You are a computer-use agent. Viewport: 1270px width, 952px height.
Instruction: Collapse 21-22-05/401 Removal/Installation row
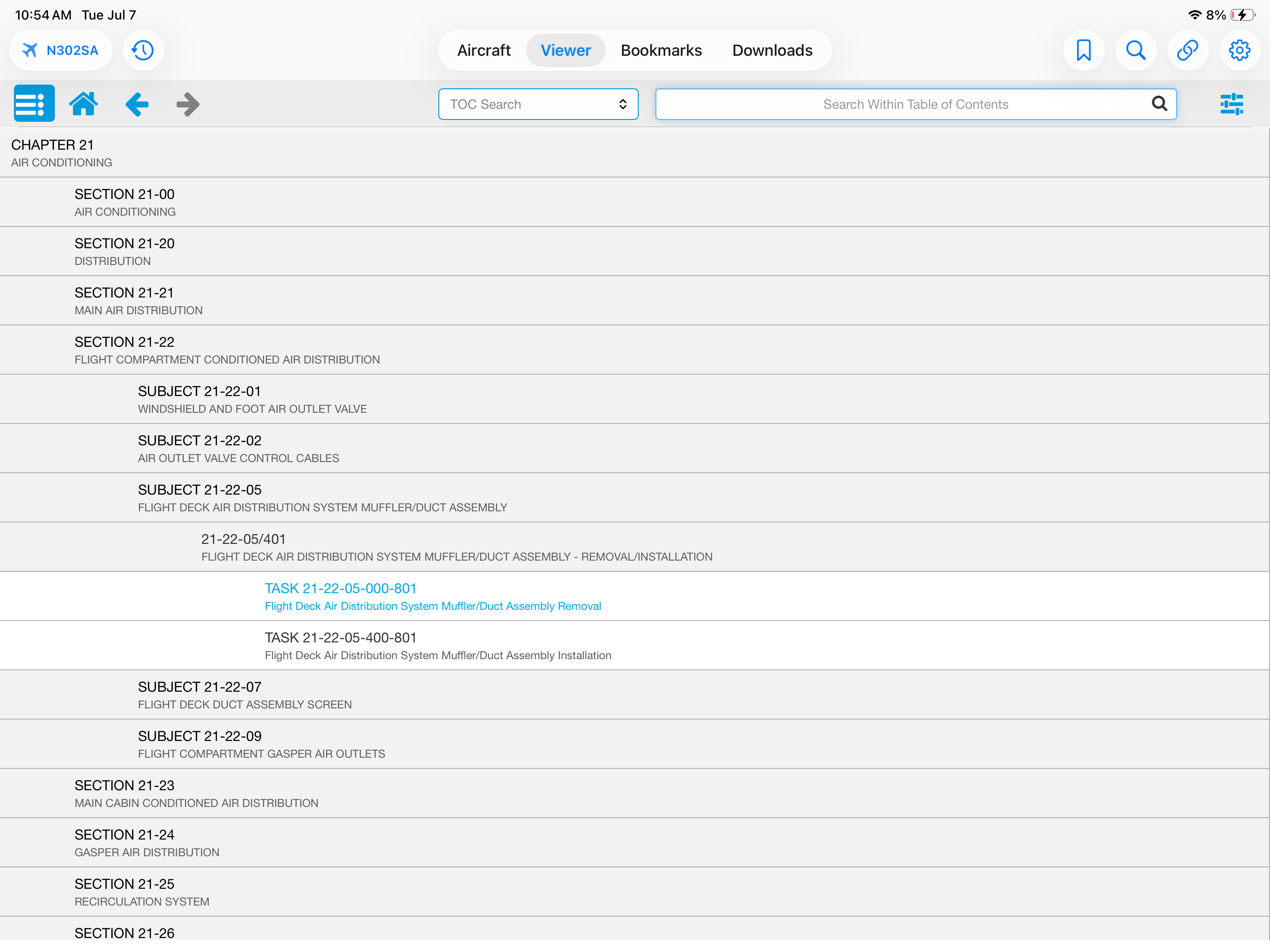(x=635, y=547)
